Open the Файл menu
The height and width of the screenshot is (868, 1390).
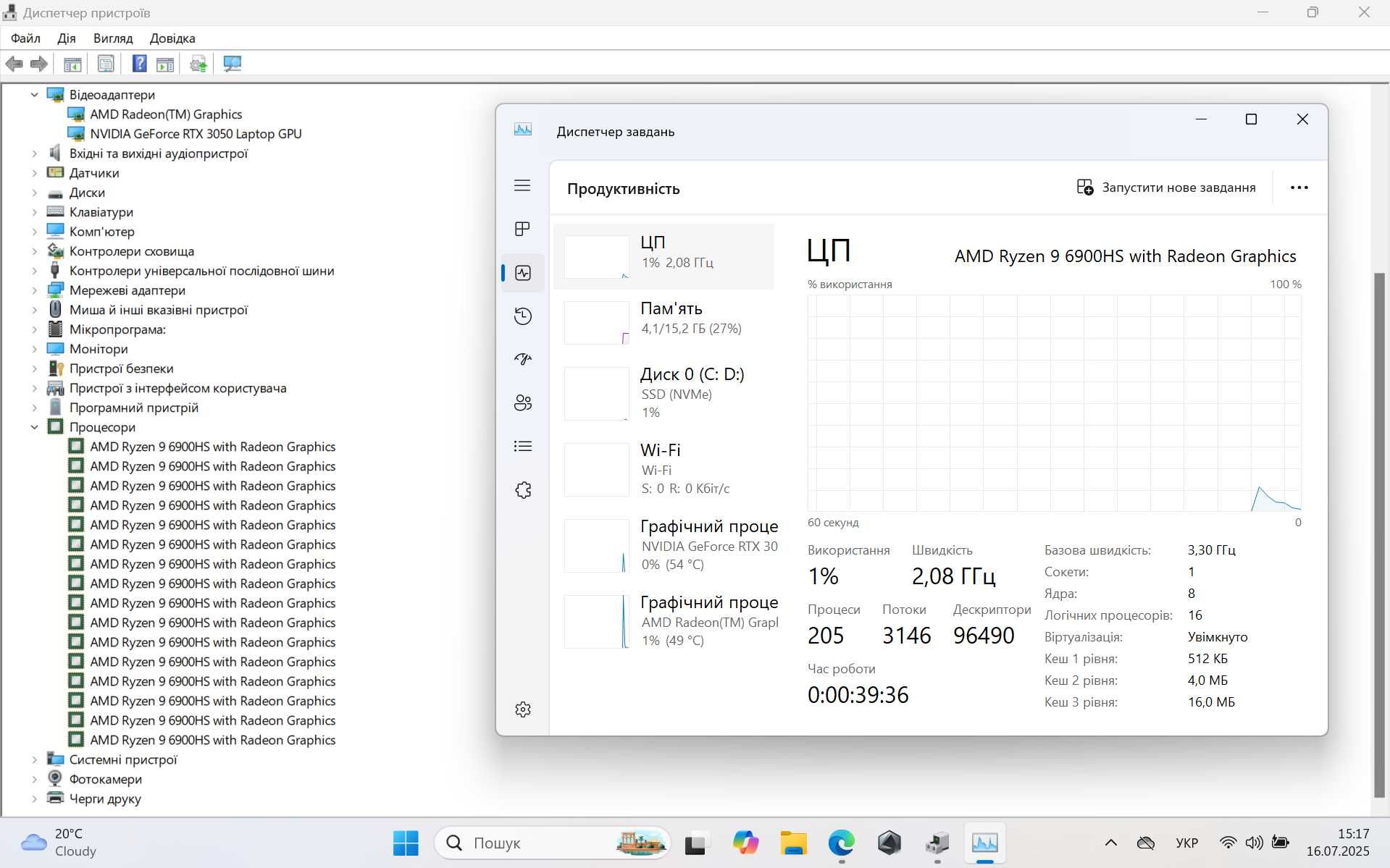[25, 38]
